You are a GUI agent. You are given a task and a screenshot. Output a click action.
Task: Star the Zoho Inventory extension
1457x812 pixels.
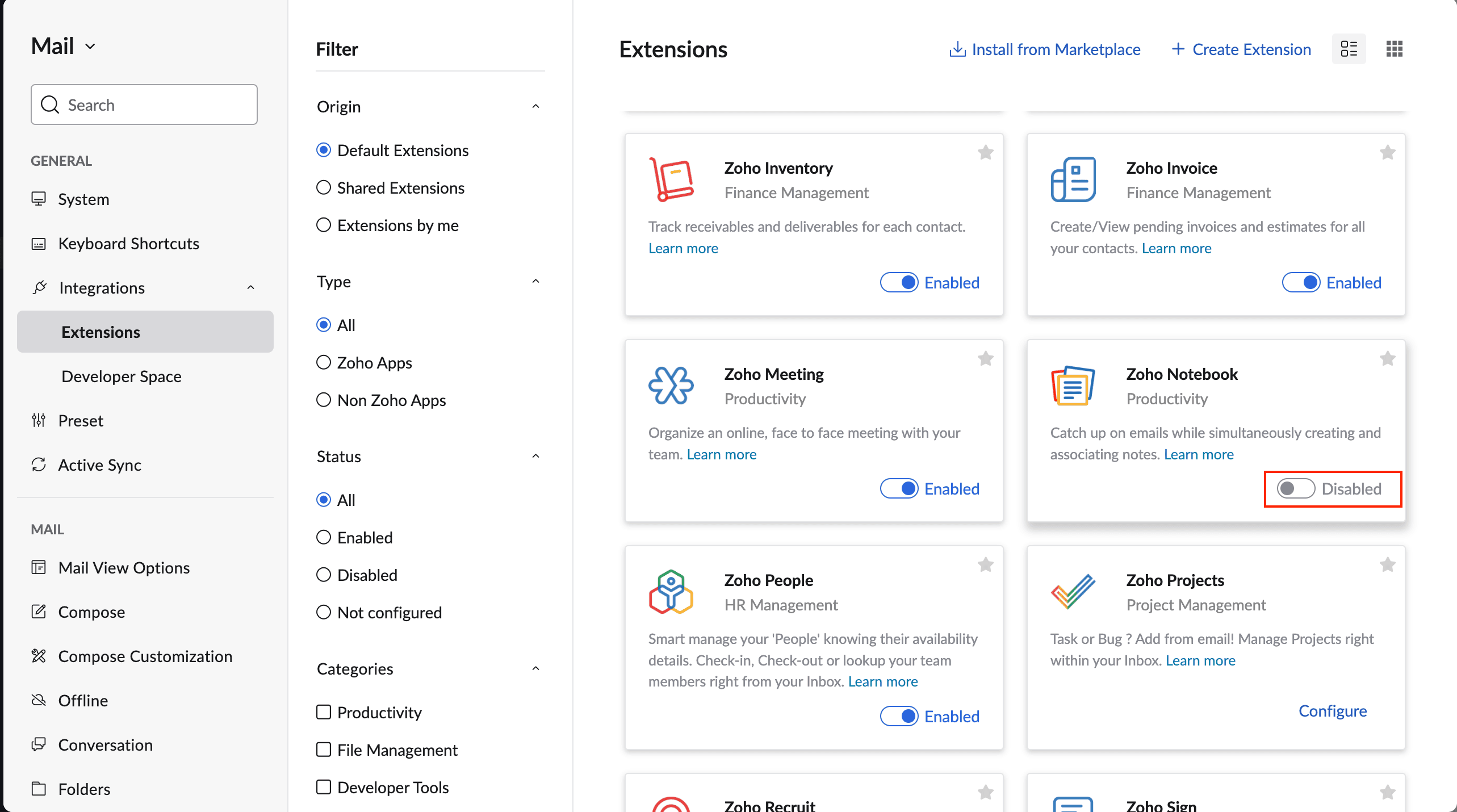tap(985, 152)
